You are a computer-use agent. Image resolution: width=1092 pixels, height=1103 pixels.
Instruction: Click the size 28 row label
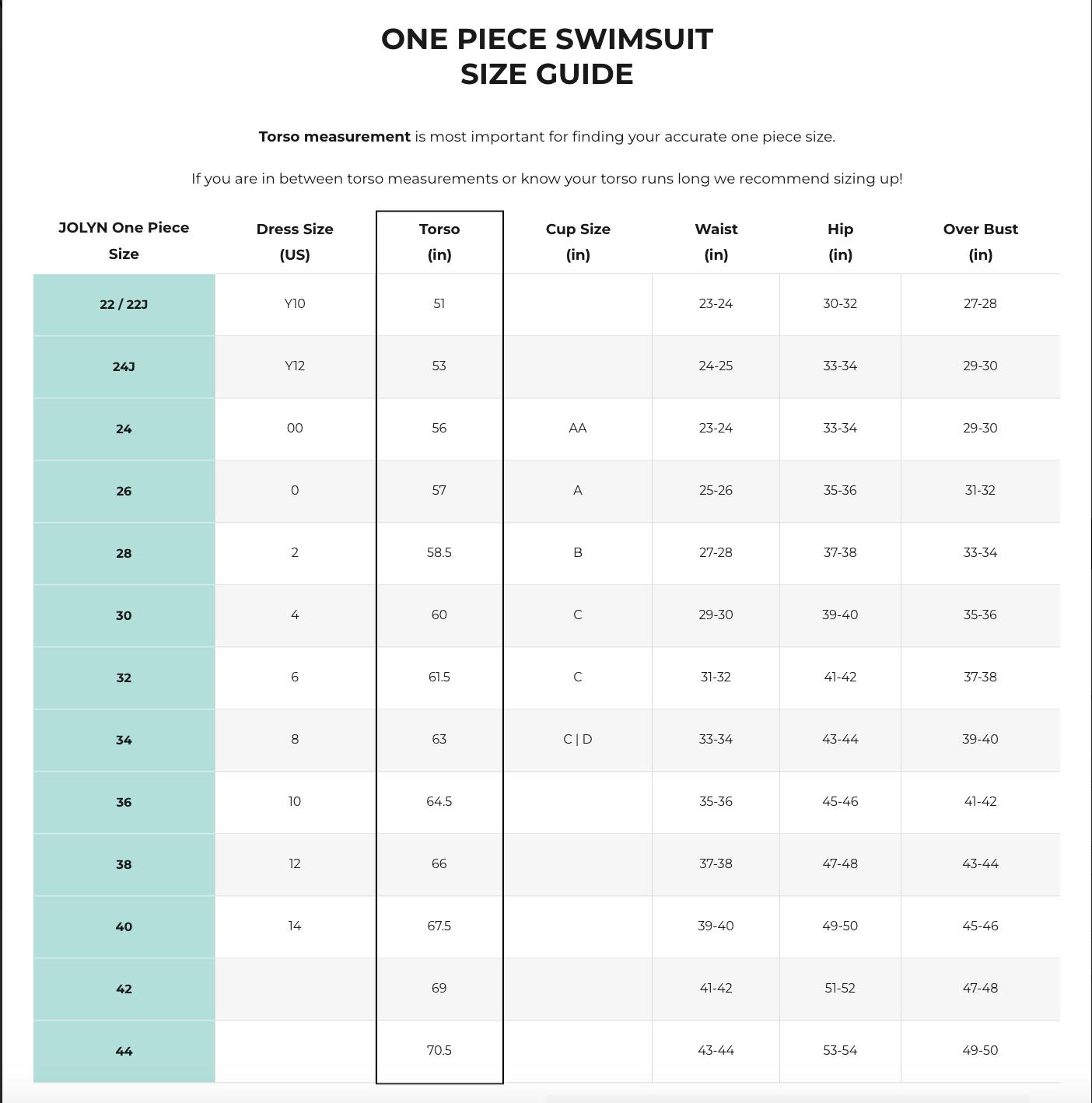point(124,553)
